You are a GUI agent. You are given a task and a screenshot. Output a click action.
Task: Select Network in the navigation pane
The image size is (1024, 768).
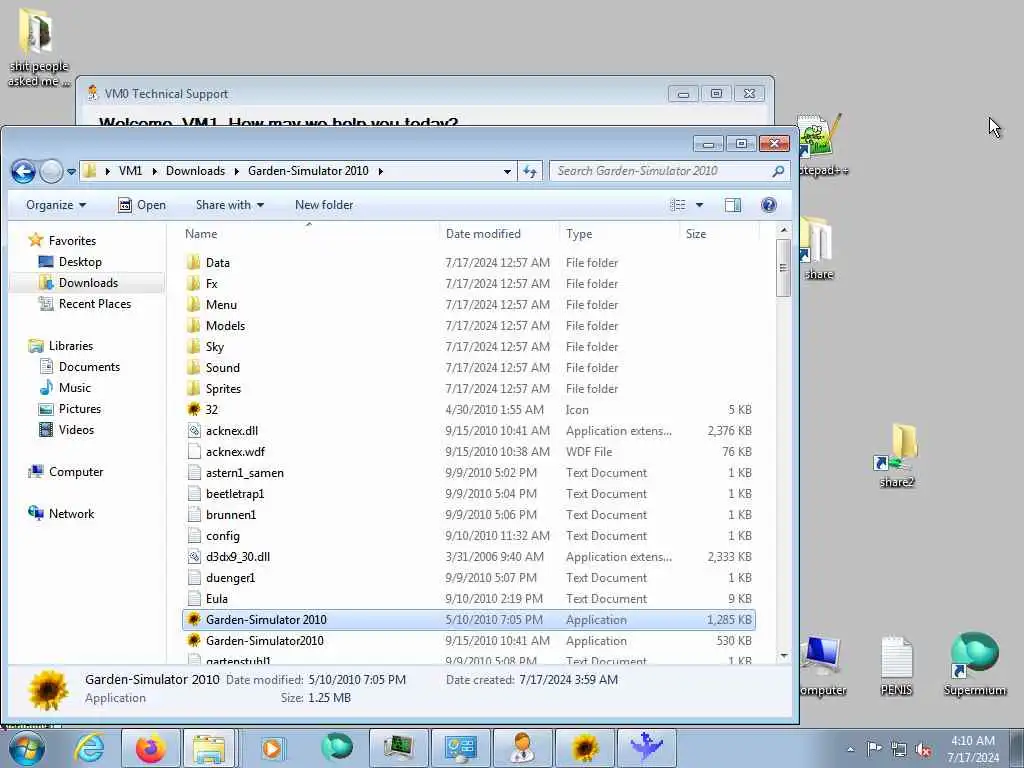[61, 514]
